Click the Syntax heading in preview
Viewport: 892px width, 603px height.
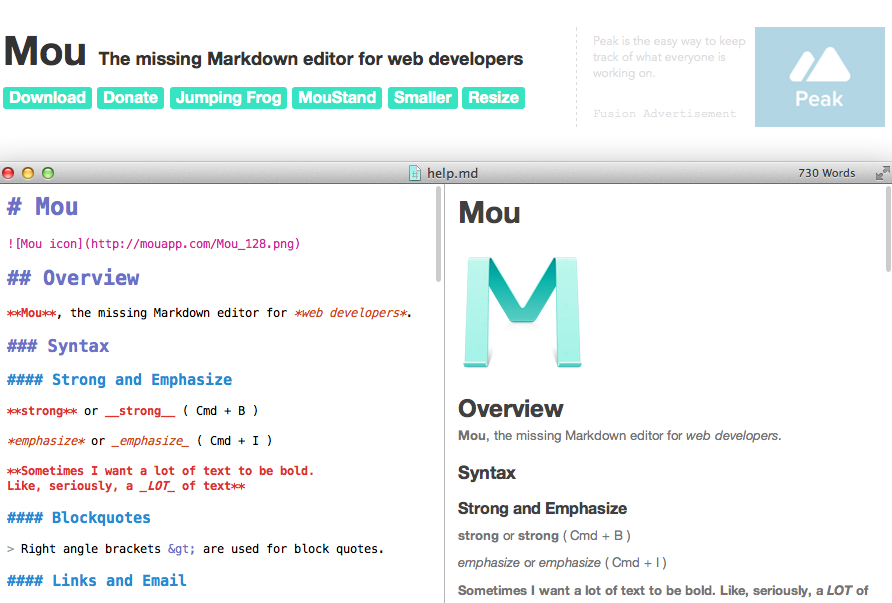(x=487, y=473)
